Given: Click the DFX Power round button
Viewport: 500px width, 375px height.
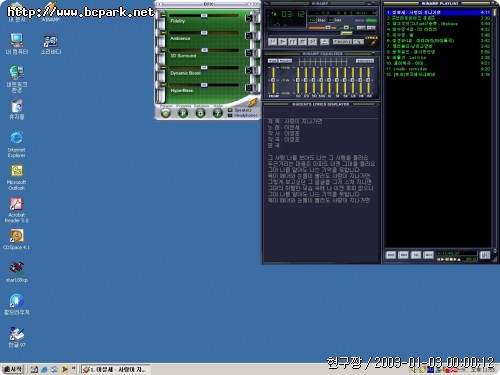Looking at the screenshot, I should pyautogui.click(x=166, y=114).
